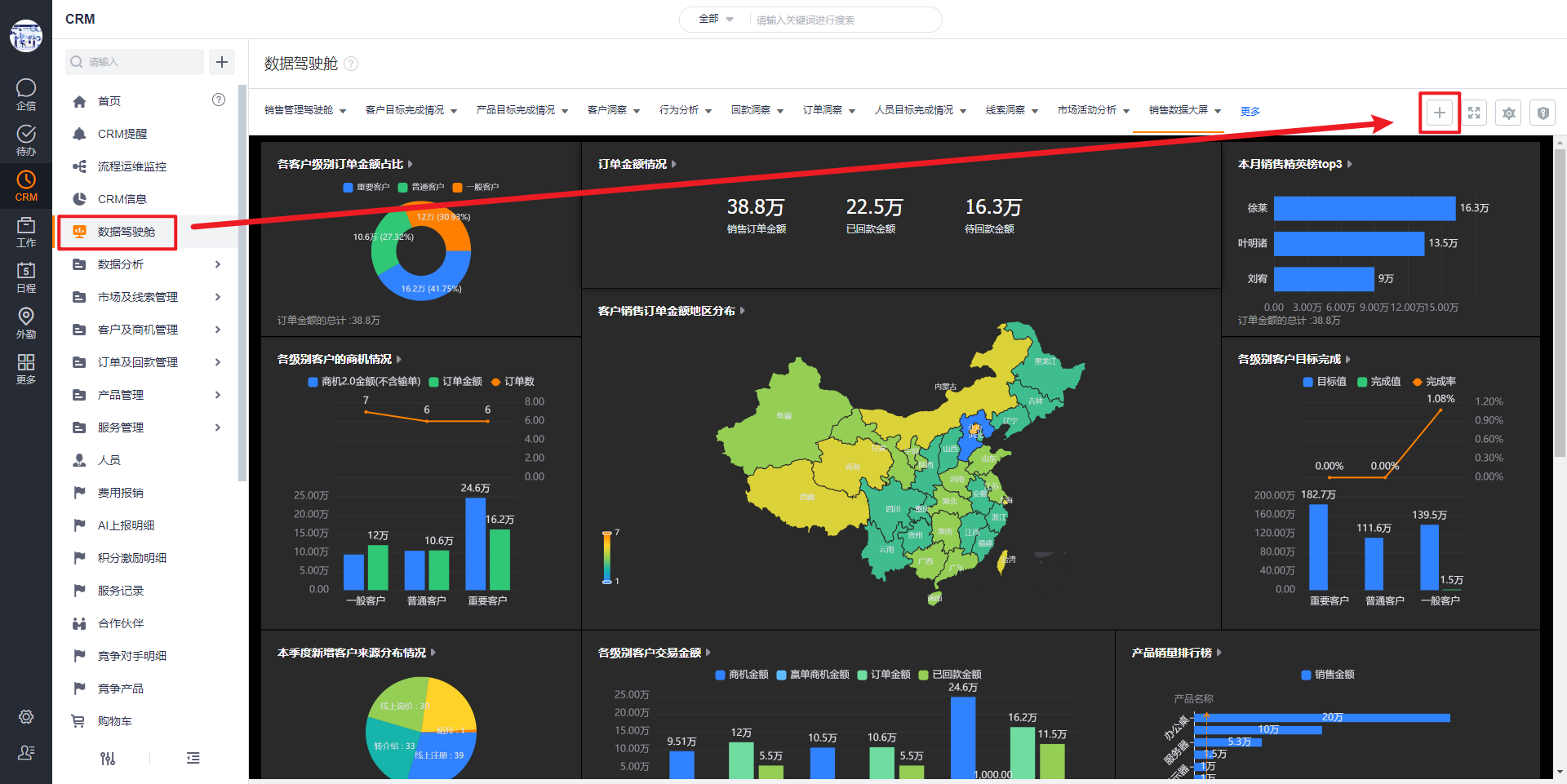
Task: Toggle 赢单商机金额 legend series
Action: pos(813,675)
